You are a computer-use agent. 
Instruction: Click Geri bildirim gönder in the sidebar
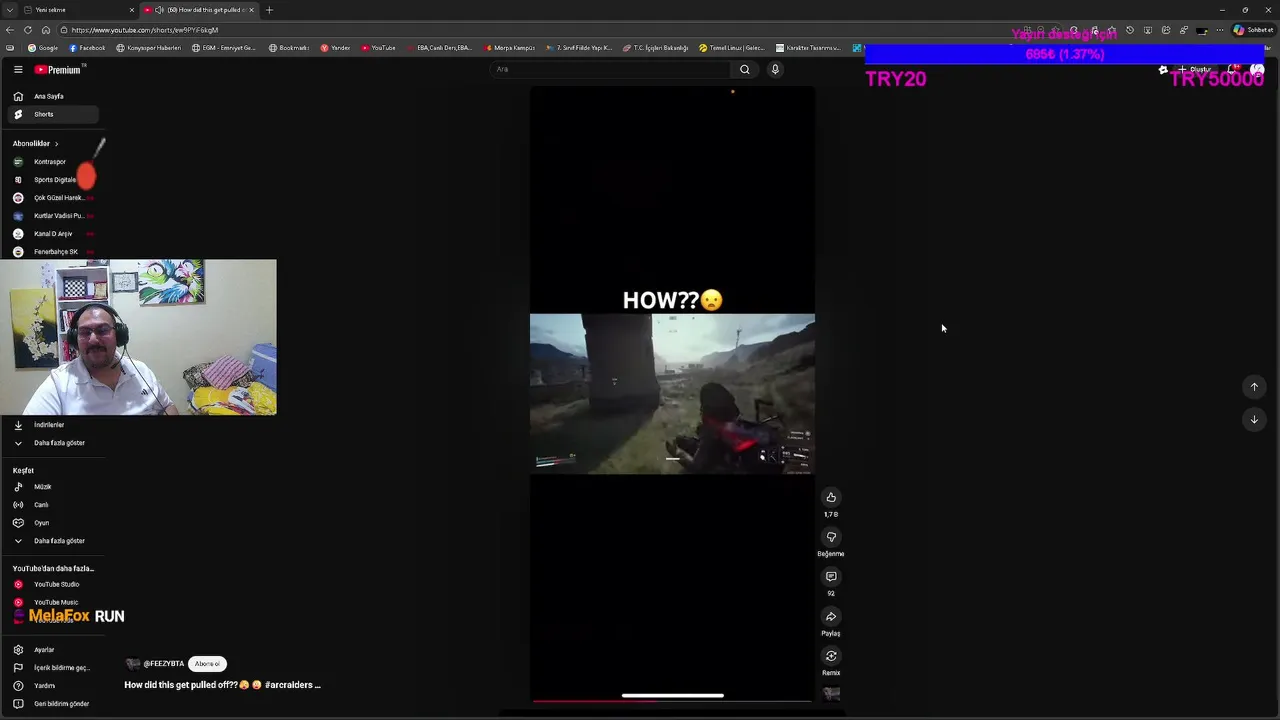coord(55,704)
